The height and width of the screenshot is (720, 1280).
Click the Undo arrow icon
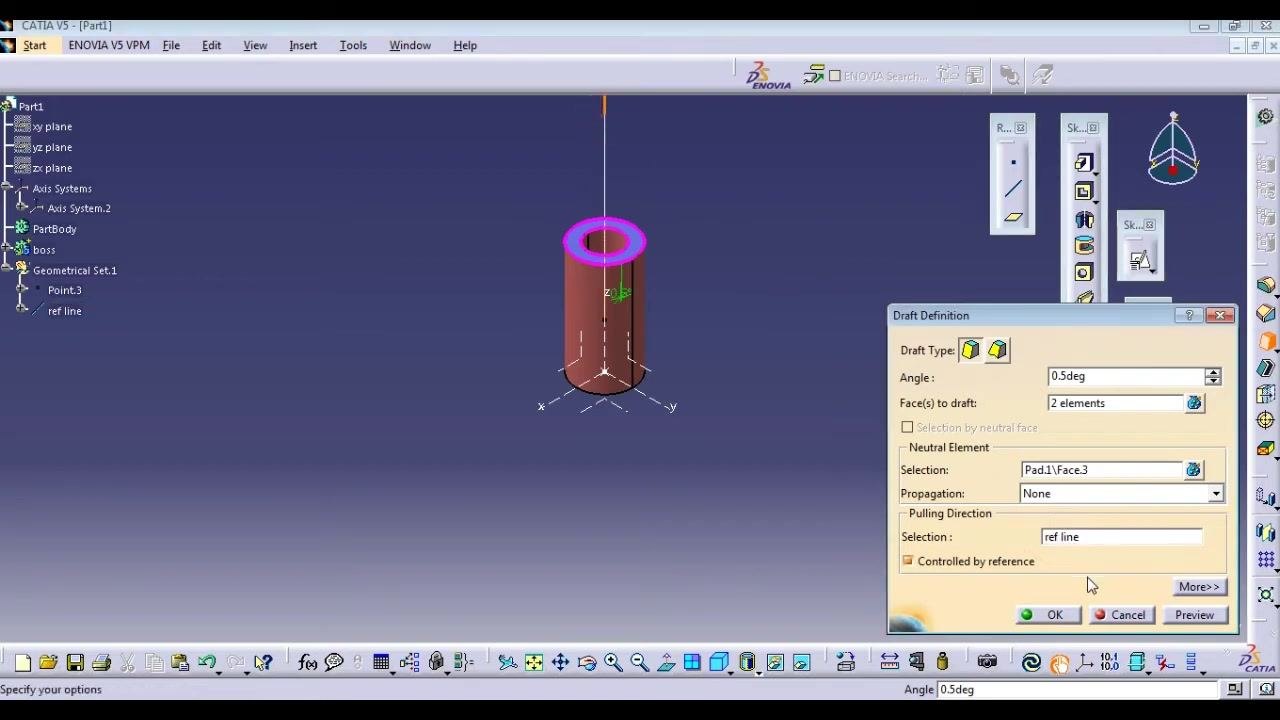pos(207,662)
